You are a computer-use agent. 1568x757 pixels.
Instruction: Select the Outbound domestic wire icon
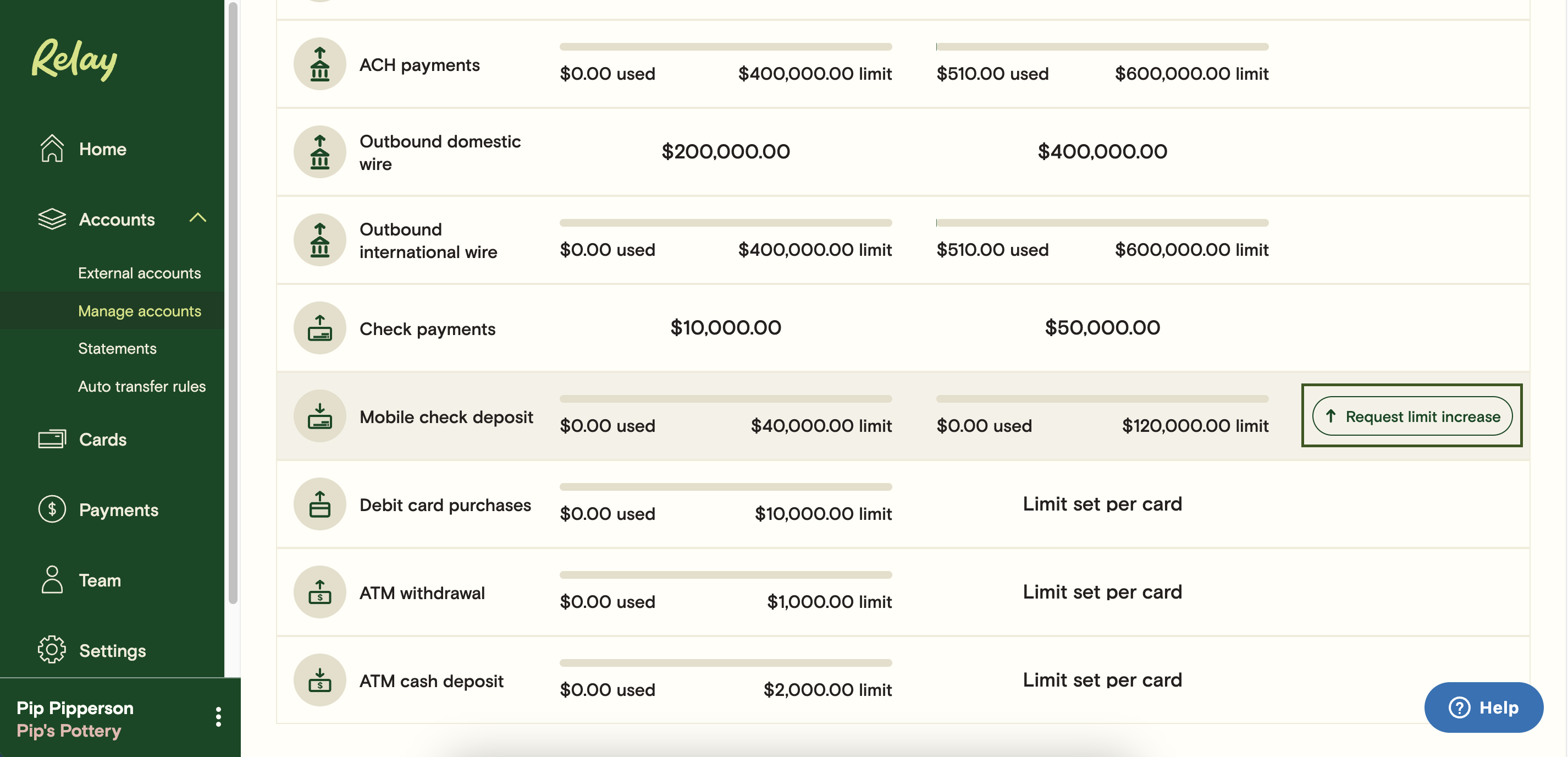tap(319, 152)
